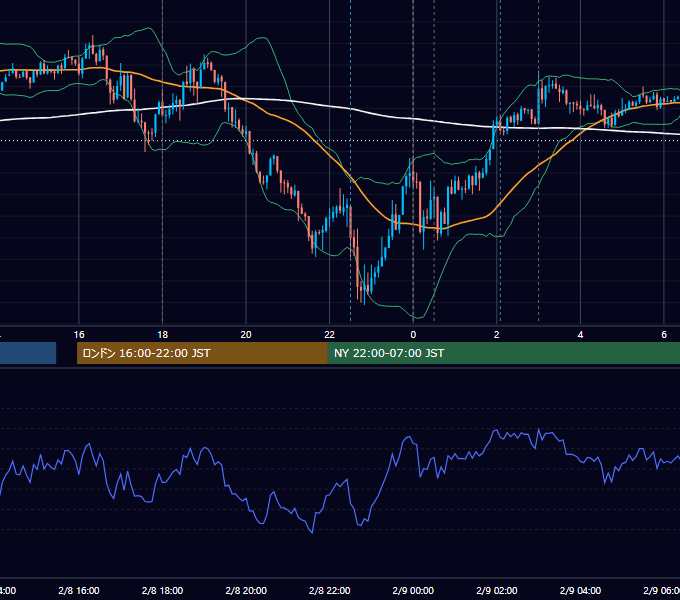Click the 22 hour label on chart axis
The width and height of the screenshot is (680, 600).
(x=330, y=335)
